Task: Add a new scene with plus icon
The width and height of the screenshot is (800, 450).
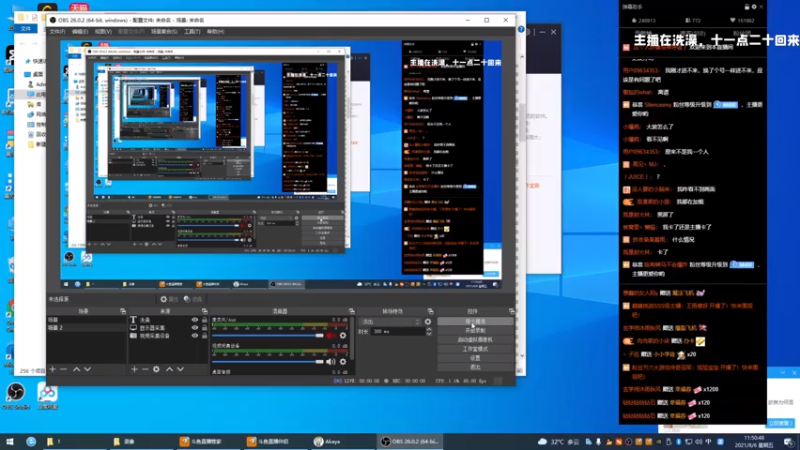Action: click(x=53, y=369)
